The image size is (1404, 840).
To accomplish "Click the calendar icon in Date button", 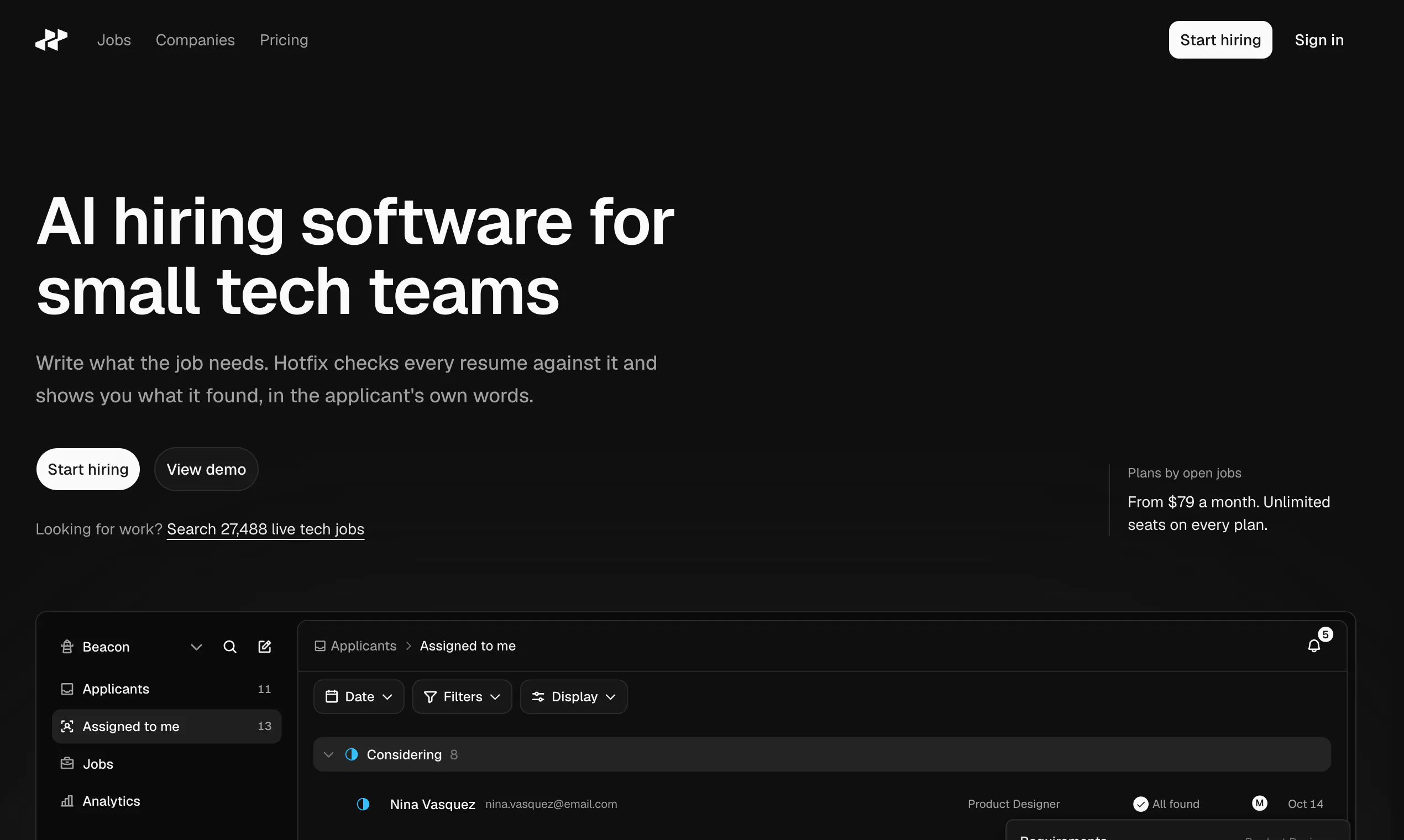I will coord(332,696).
